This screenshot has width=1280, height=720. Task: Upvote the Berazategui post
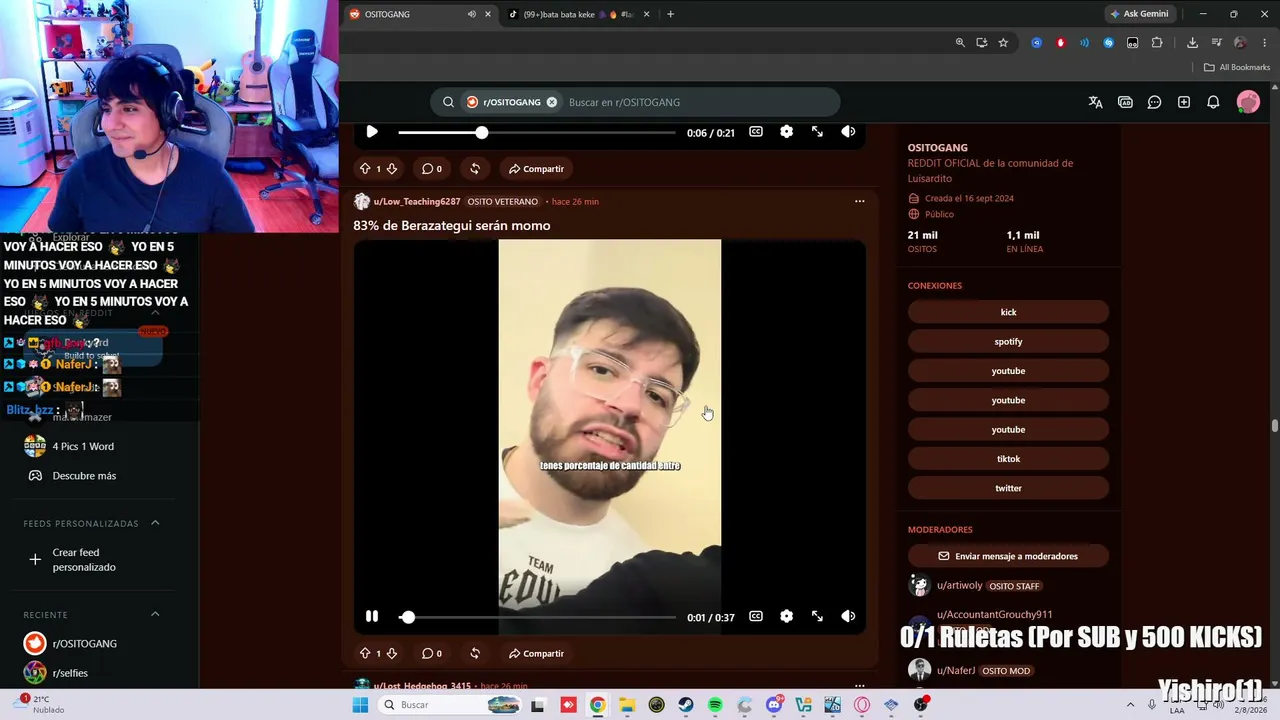pos(365,654)
